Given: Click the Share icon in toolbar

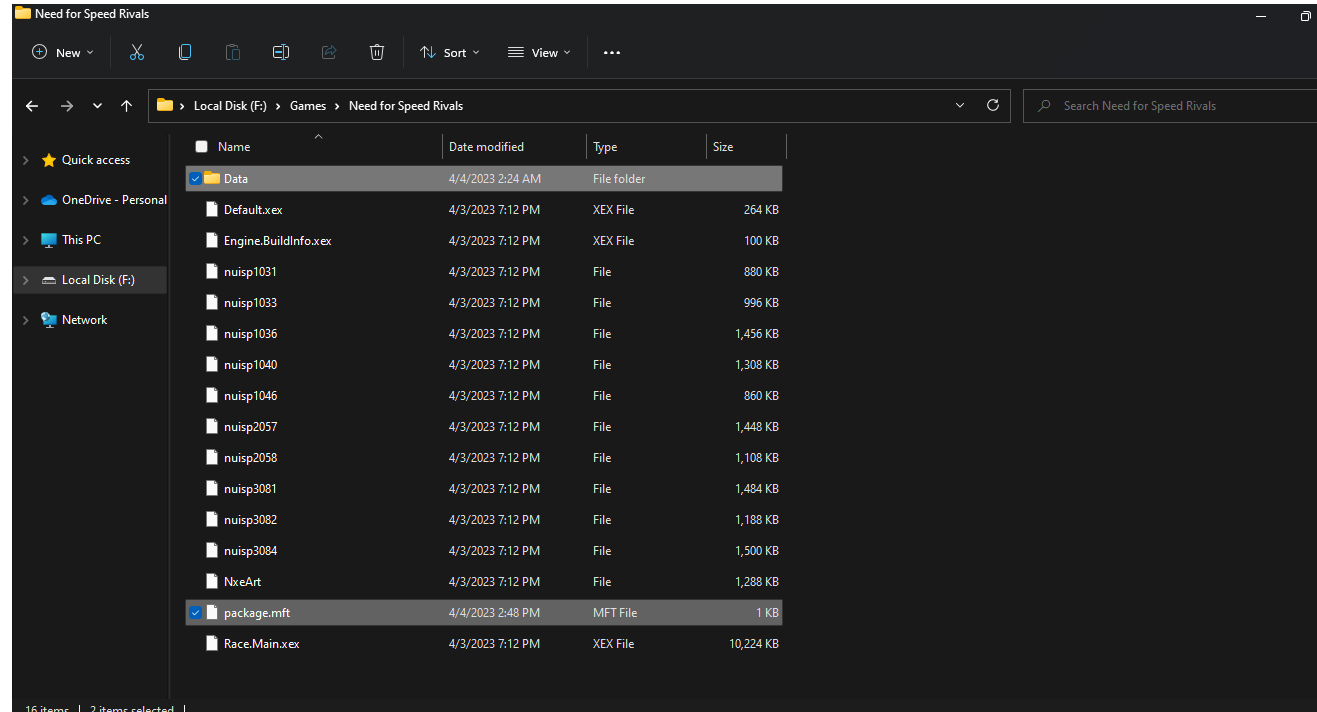Looking at the screenshot, I should (329, 52).
